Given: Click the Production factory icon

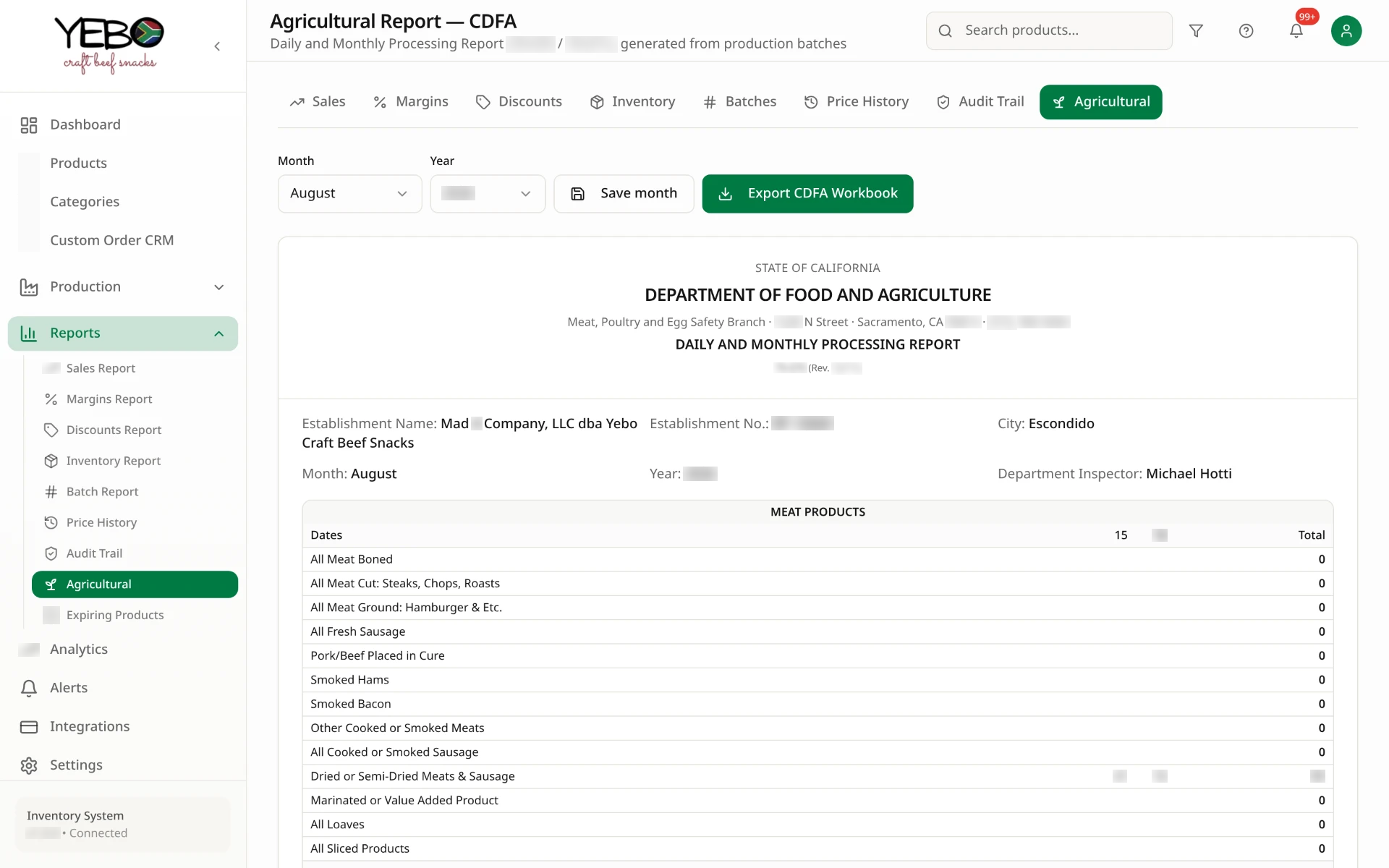Looking at the screenshot, I should (x=29, y=287).
